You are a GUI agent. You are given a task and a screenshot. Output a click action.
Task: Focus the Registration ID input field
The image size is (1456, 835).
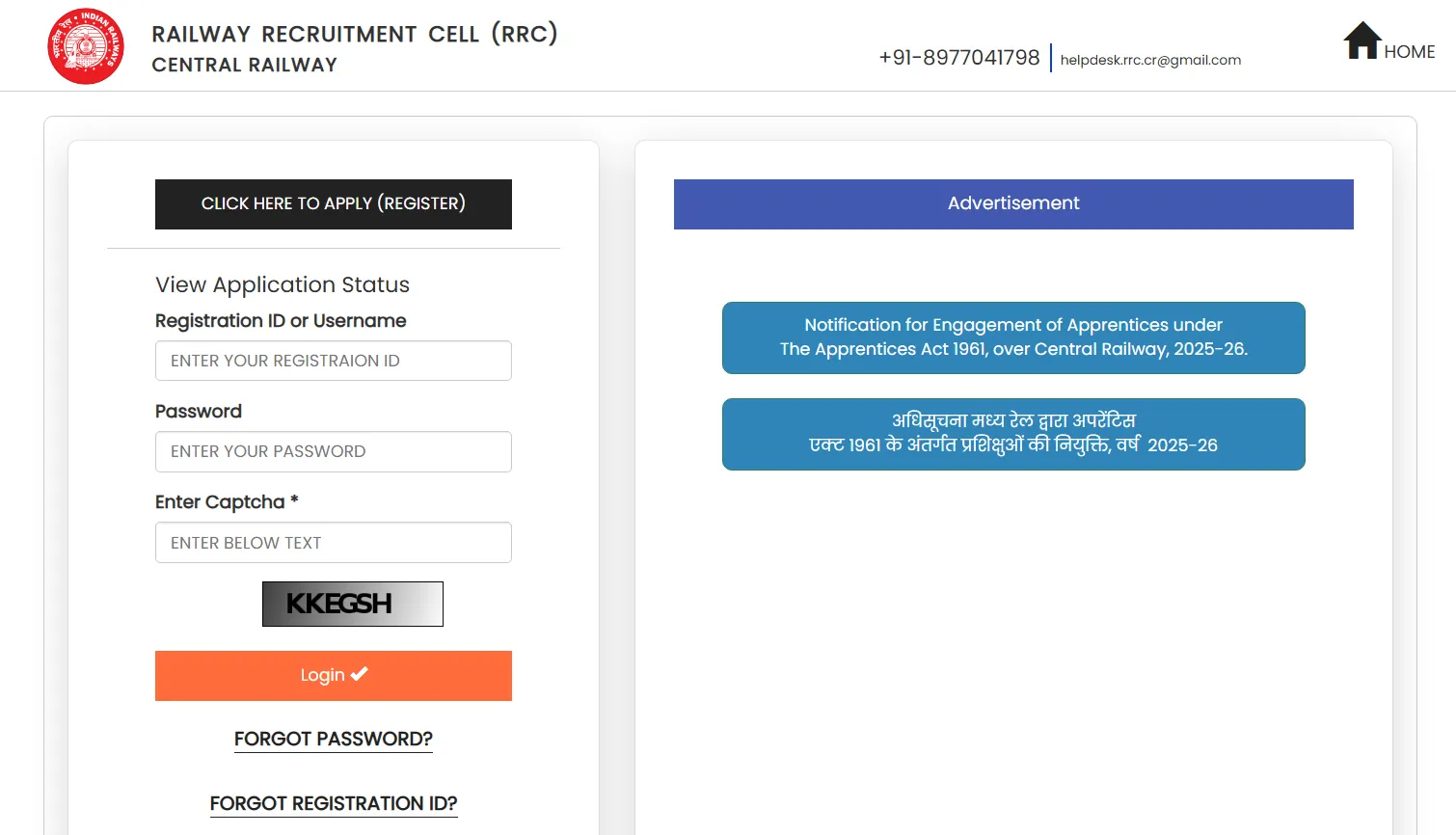334,361
